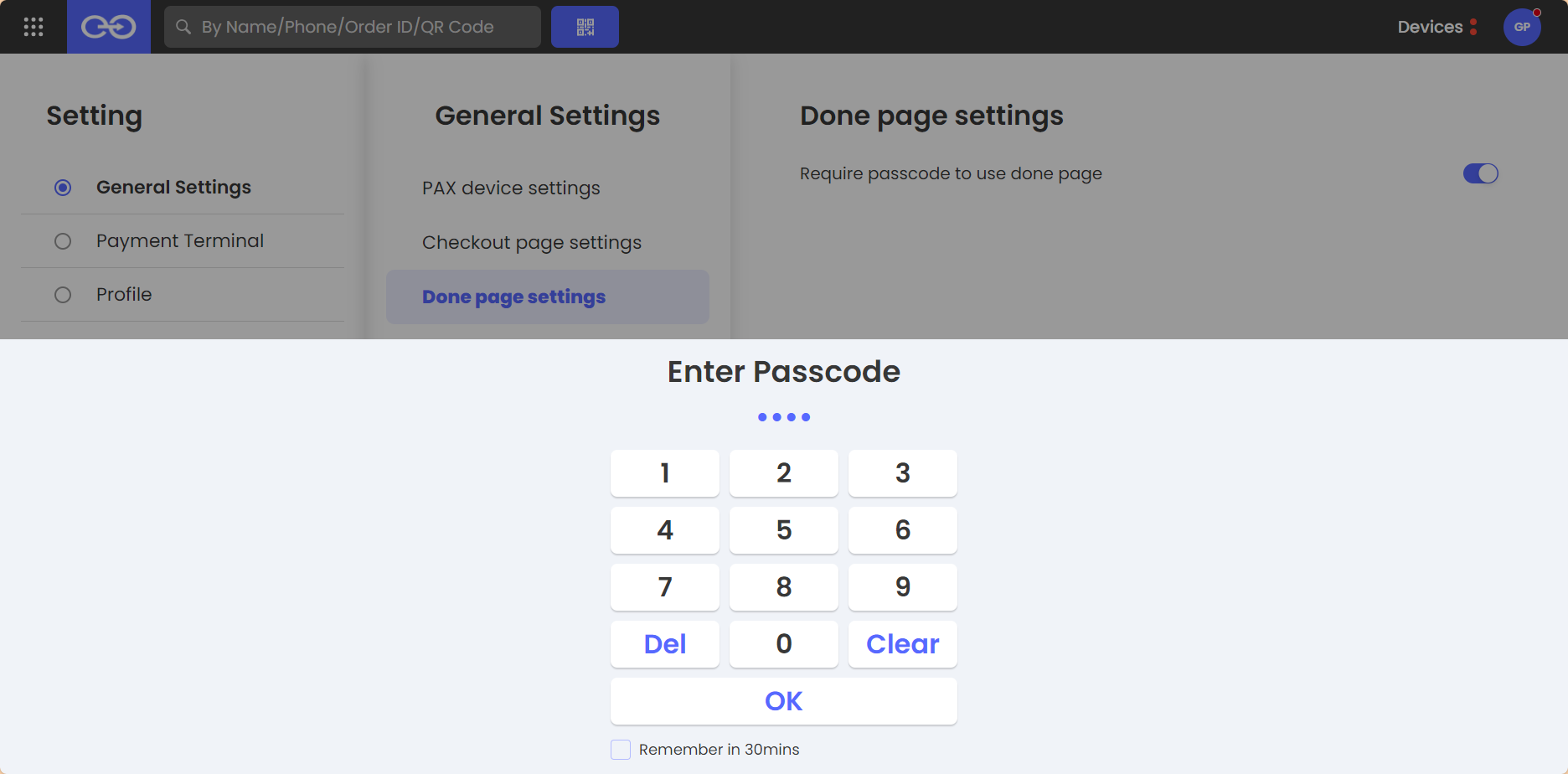Screen dimensions: 1568x774
Task: Check Remember in 30mins checkbox
Action: pyautogui.click(x=621, y=750)
